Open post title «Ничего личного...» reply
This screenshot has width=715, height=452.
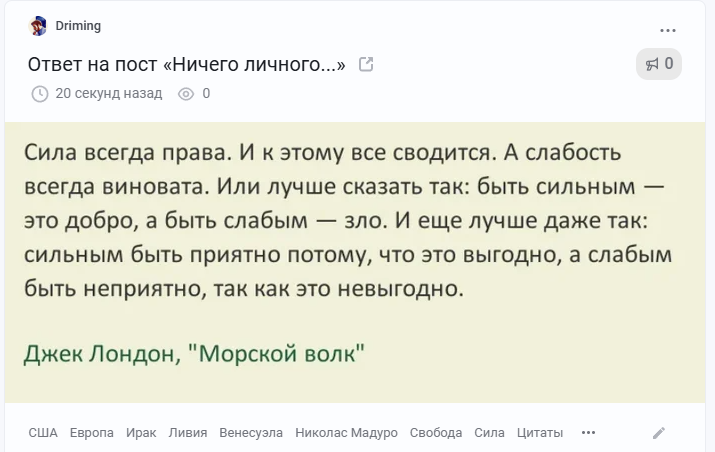[x=186, y=65]
